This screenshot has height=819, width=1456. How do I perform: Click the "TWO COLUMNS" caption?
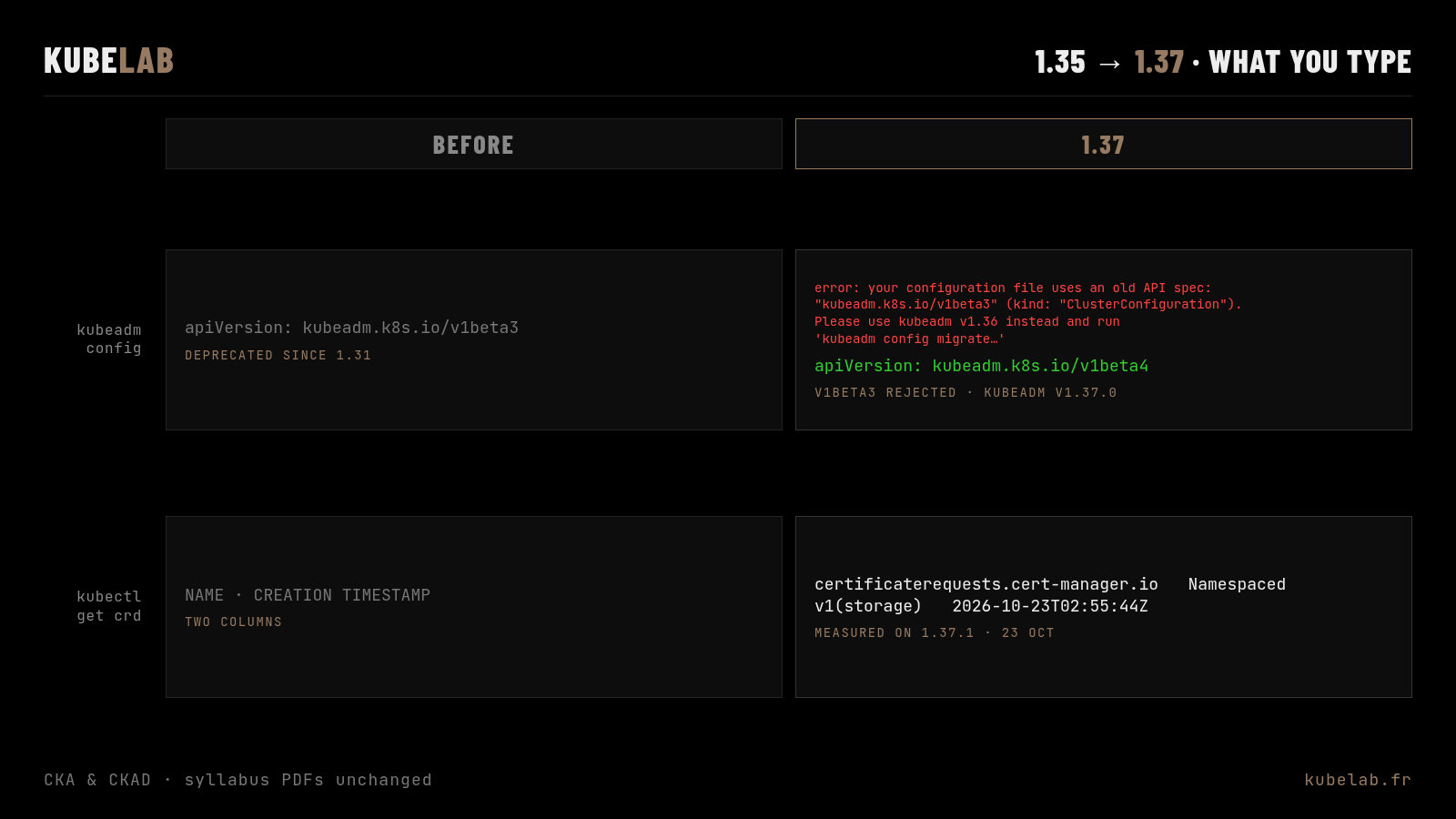(233, 622)
